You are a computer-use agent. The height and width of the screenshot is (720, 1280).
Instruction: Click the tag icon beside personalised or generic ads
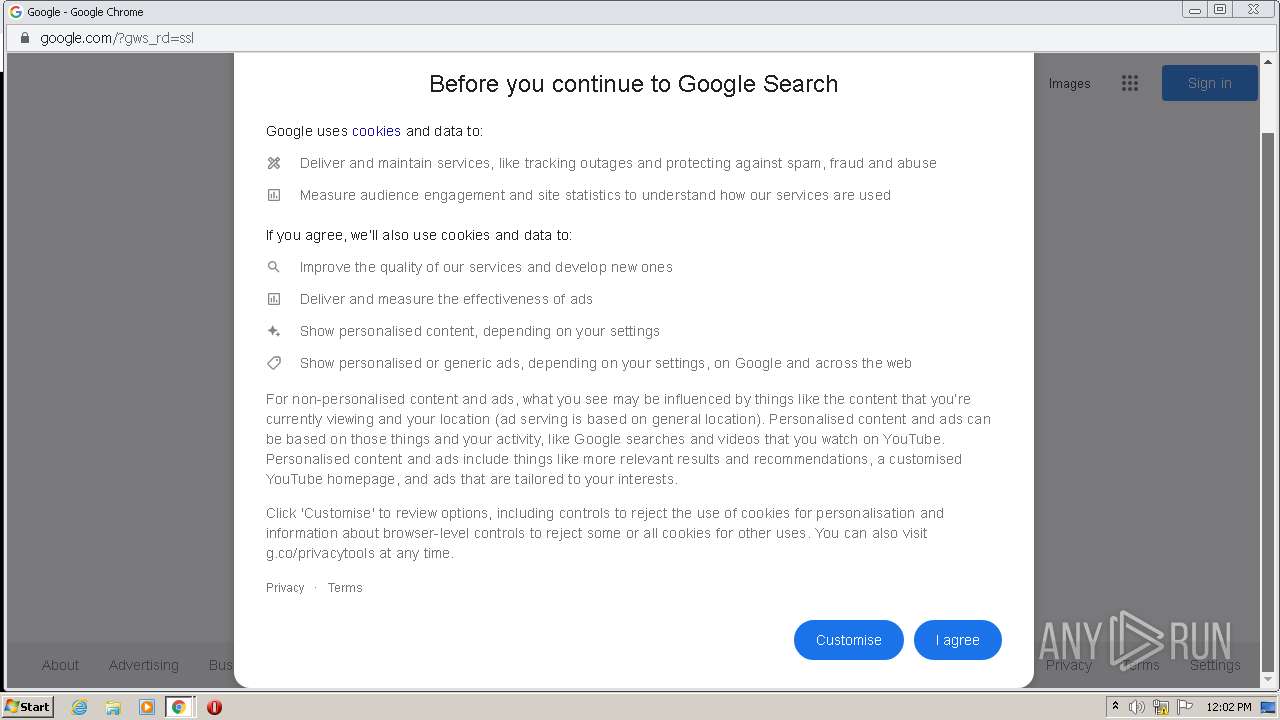pos(274,363)
